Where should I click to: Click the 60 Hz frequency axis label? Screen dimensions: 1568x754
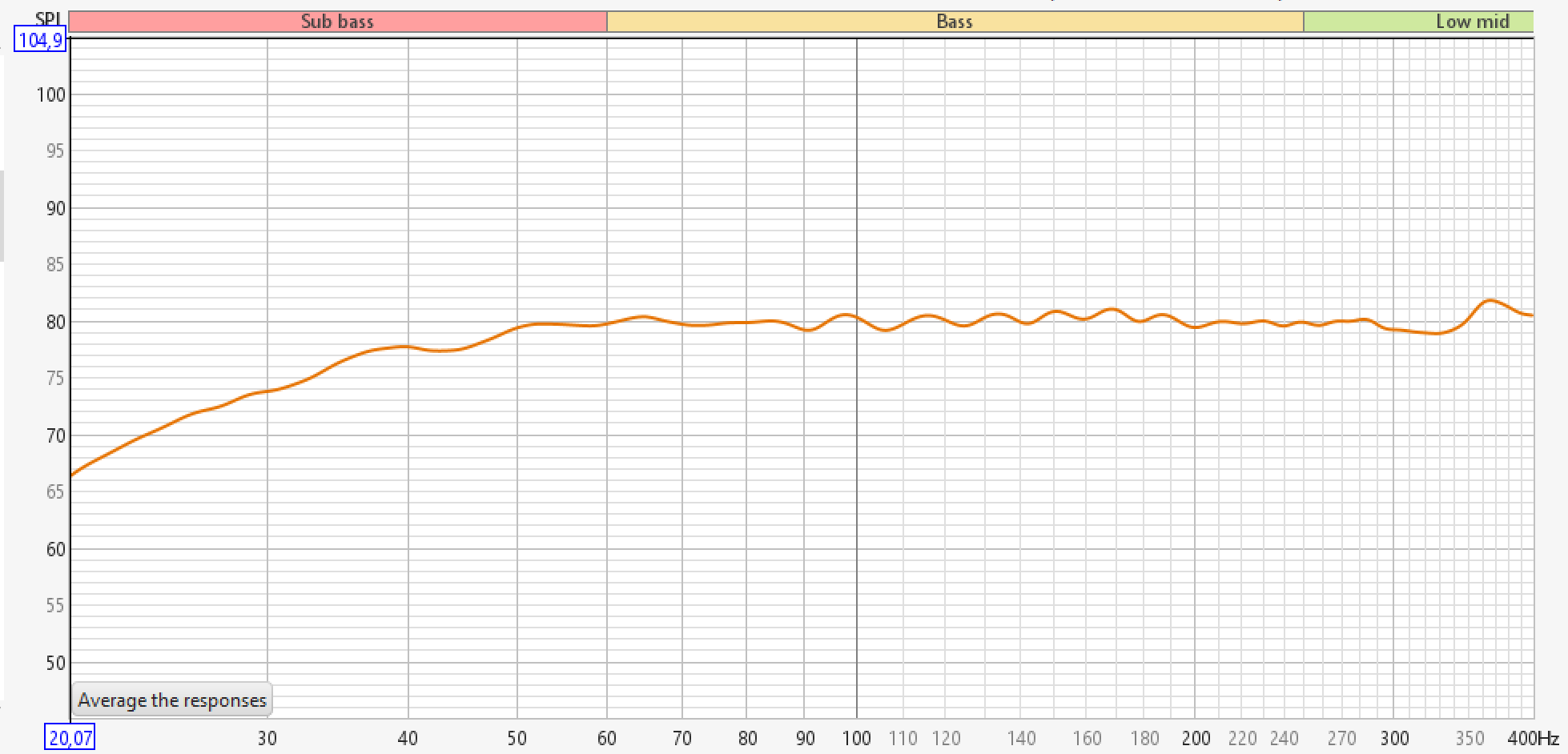tap(607, 738)
